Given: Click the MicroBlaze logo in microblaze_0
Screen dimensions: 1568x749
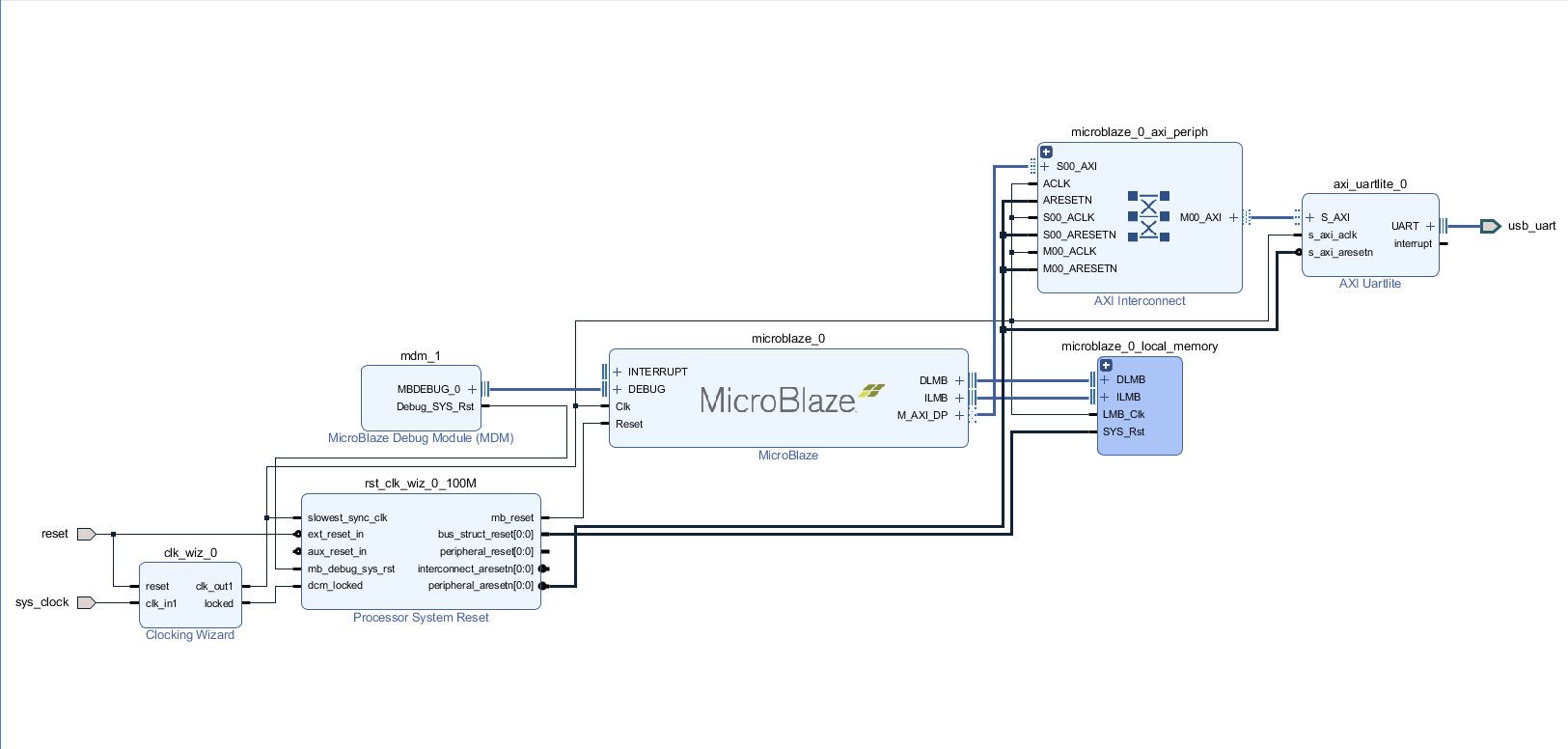Looking at the screenshot, I should 792,399.
